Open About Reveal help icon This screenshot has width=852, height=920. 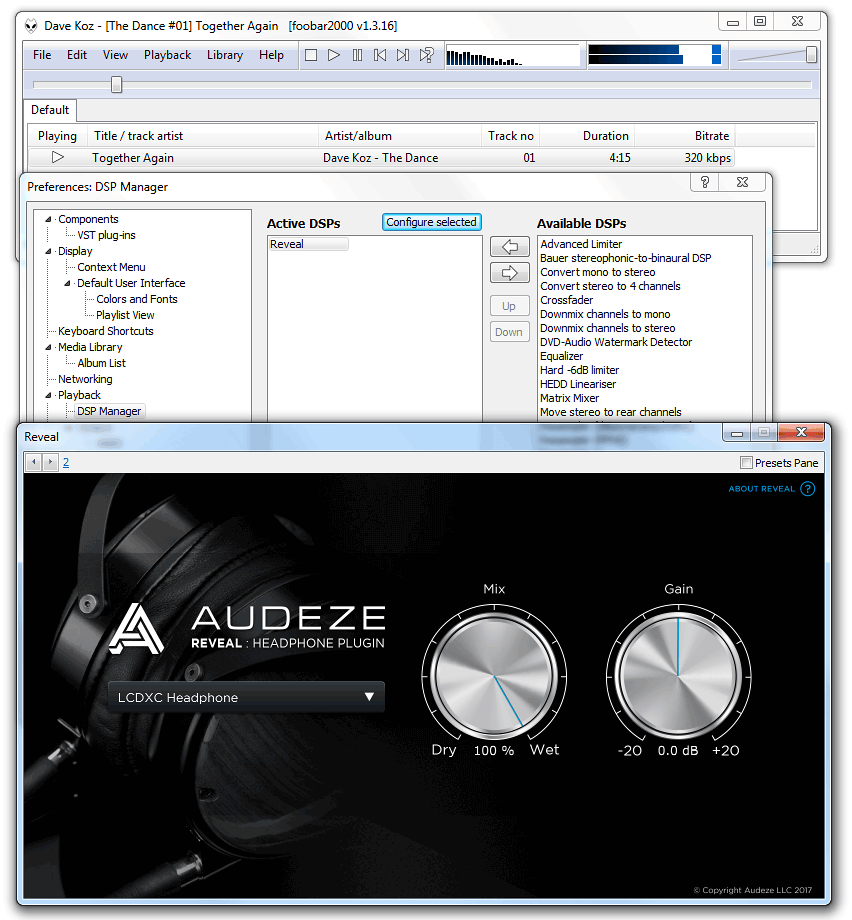(x=807, y=489)
